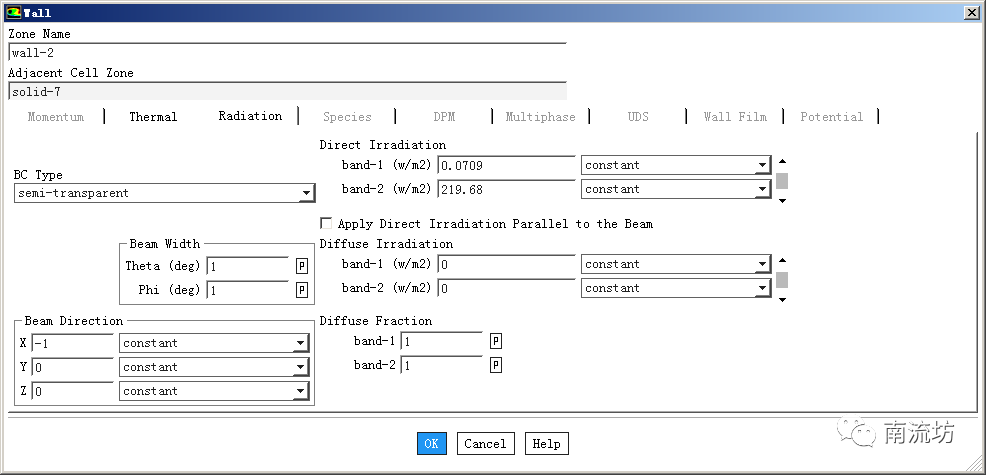Click Diffuse Fraction band-2 P icon
The image size is (986, 475).
coord(495,365)
